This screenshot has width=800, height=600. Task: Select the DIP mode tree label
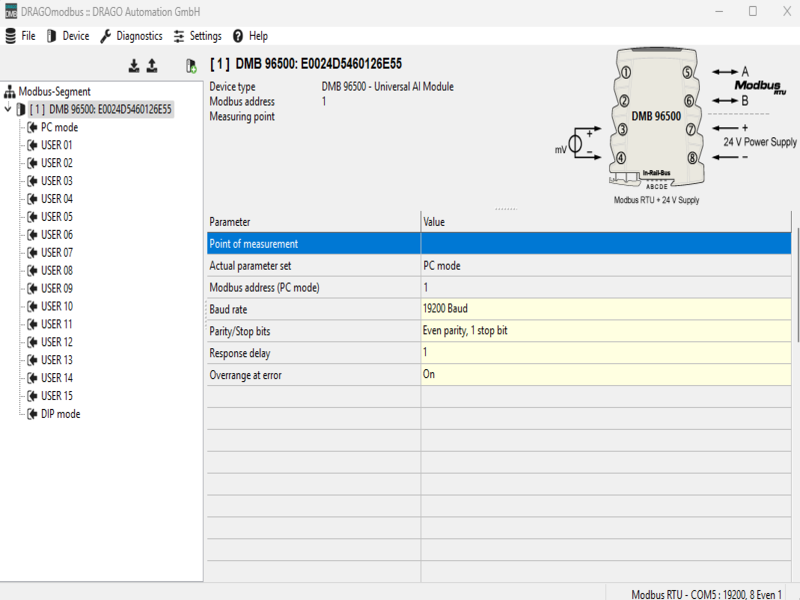tap(61, 414)
